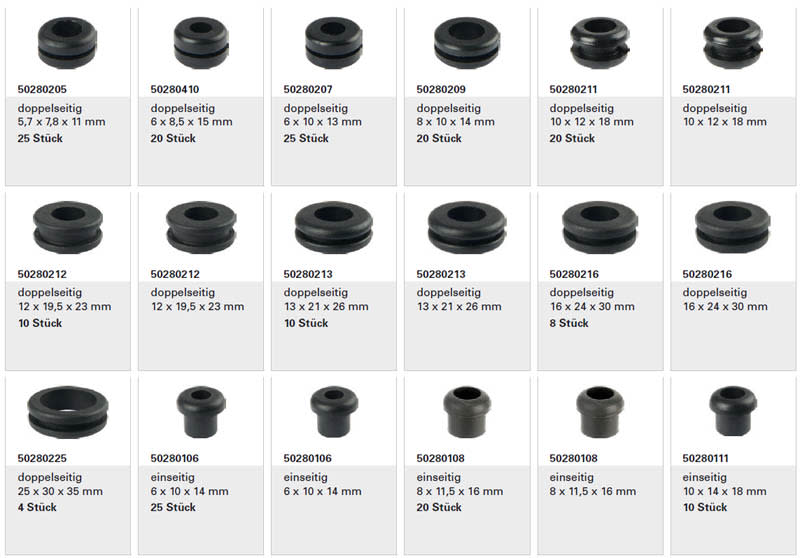Click article number 50280205
Viewport: 800px width, 558px height.
click(x=42, y=89)
